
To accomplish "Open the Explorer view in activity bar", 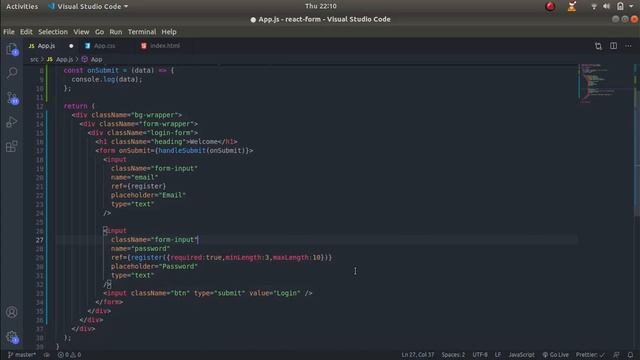I will click(12, 50).
